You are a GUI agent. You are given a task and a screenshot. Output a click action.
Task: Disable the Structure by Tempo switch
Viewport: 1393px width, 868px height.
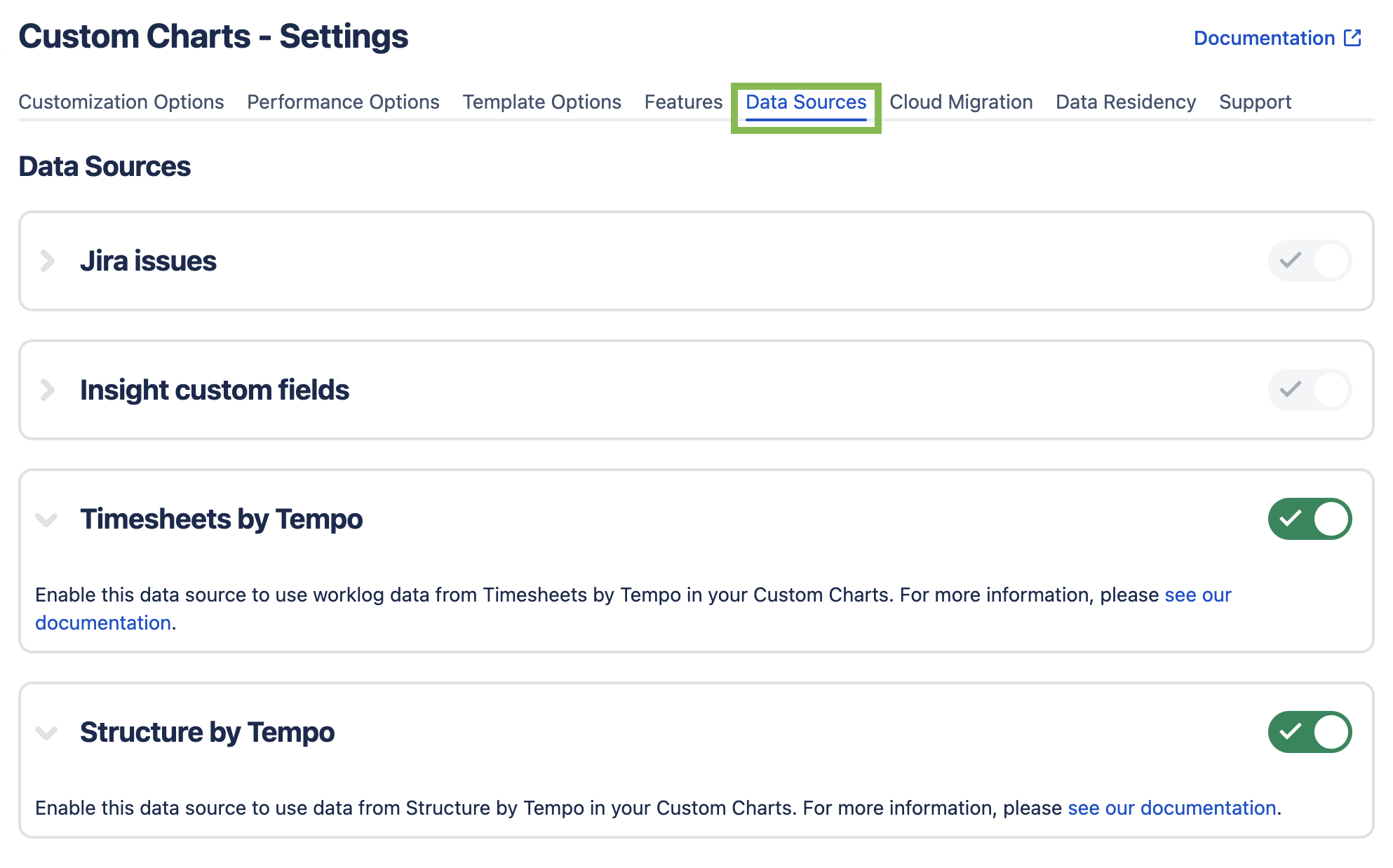1310,732
